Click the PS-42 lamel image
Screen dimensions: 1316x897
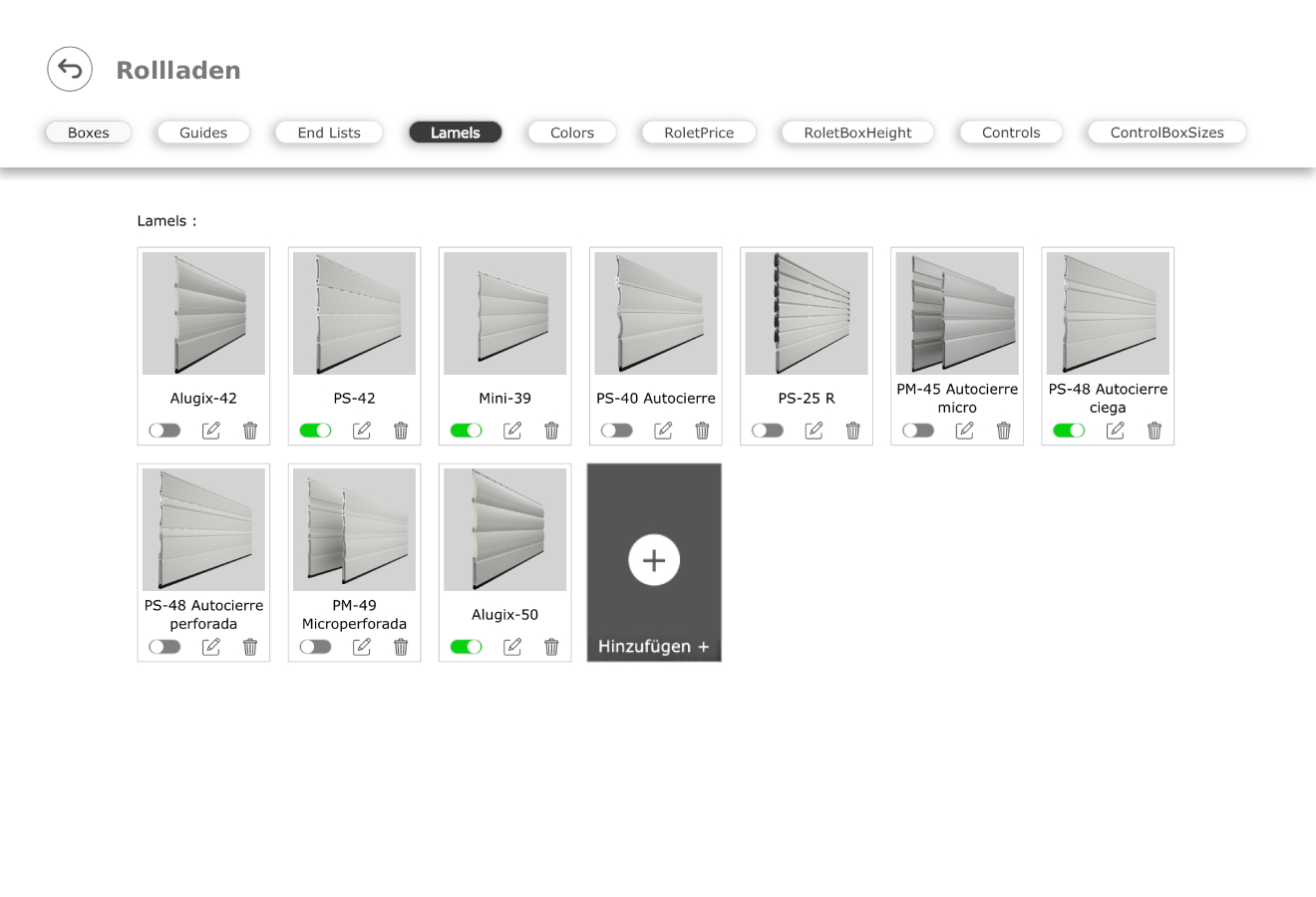[x=354, y=313]
